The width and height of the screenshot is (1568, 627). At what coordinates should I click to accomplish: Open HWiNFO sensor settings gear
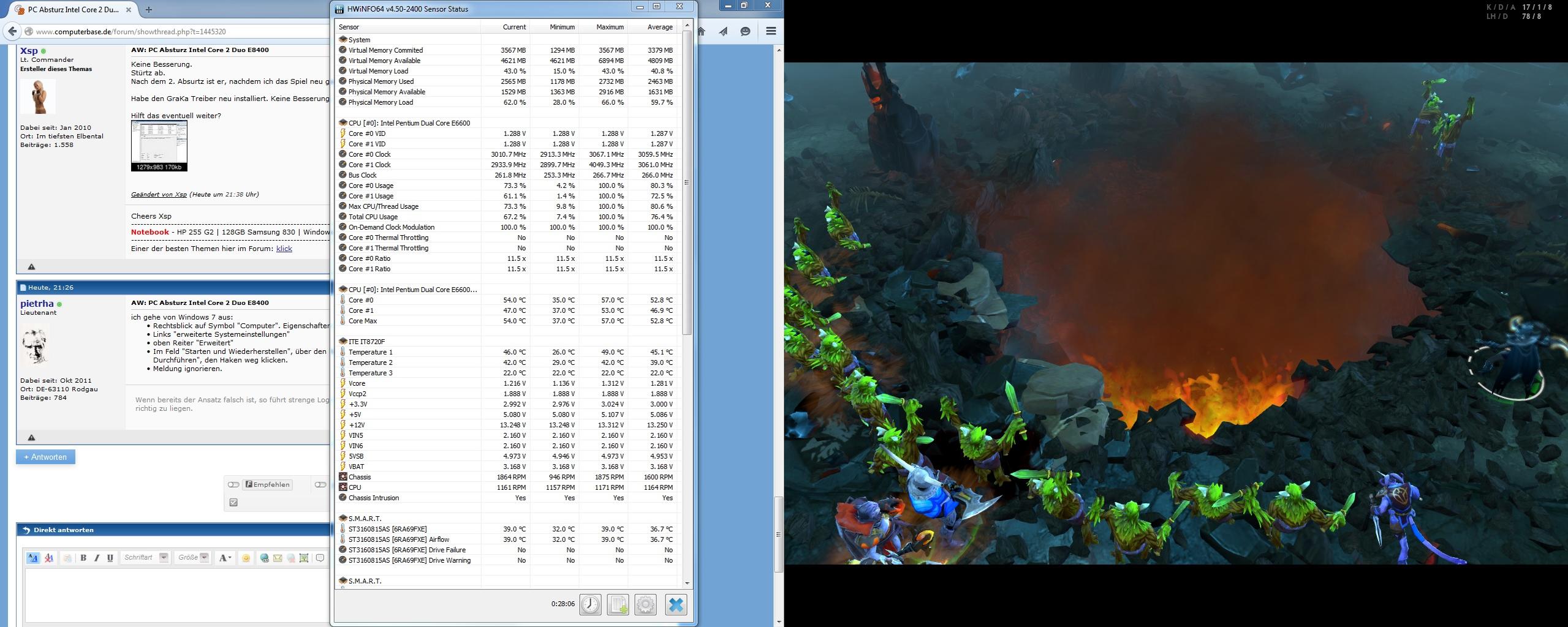click(x=645, y=604)
